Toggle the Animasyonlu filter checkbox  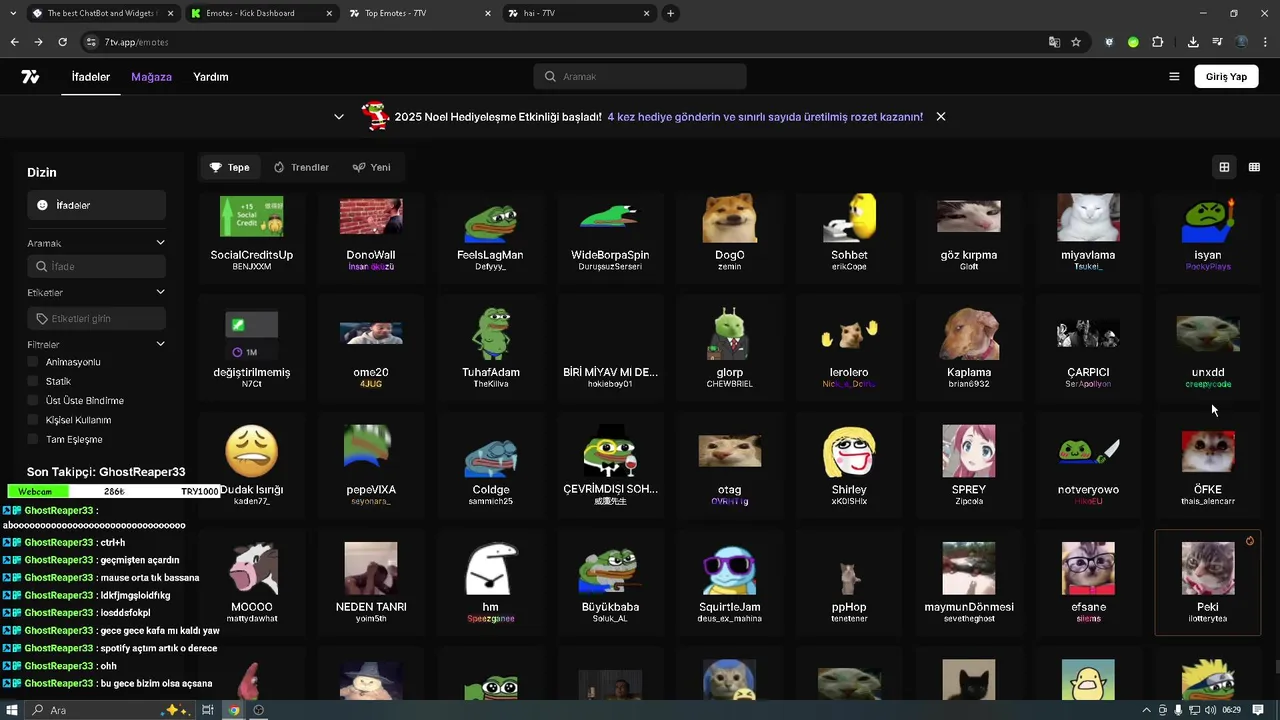click(33, 362)
